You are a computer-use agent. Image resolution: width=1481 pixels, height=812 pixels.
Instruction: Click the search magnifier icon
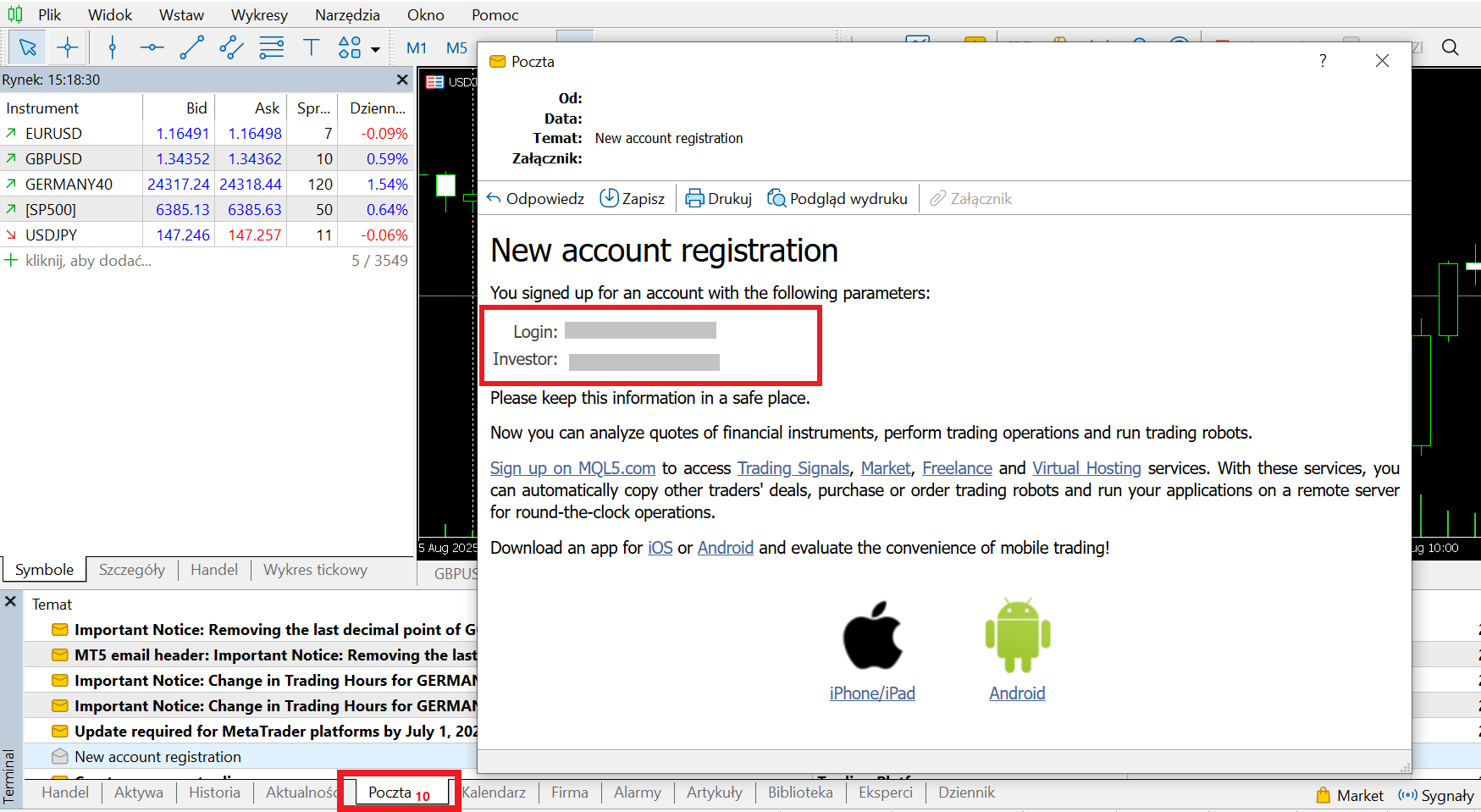1451,47
